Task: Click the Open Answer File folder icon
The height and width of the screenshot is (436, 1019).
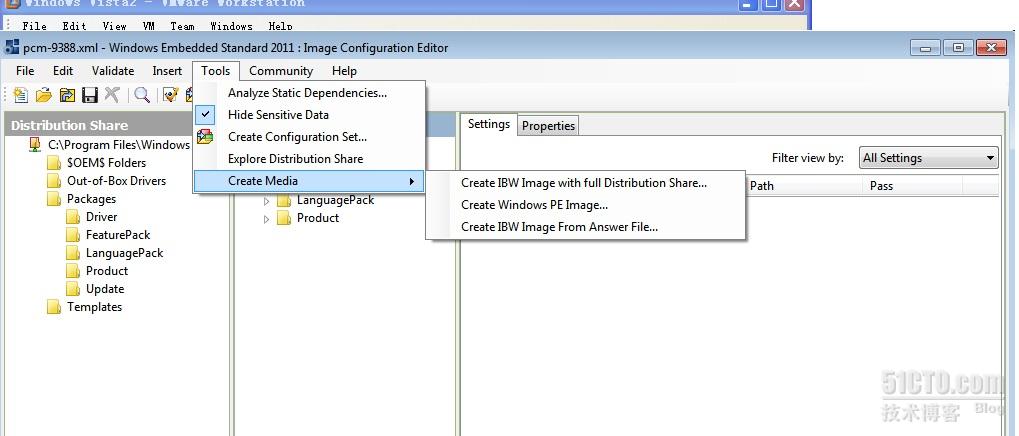Action: [x=44, y=95]
